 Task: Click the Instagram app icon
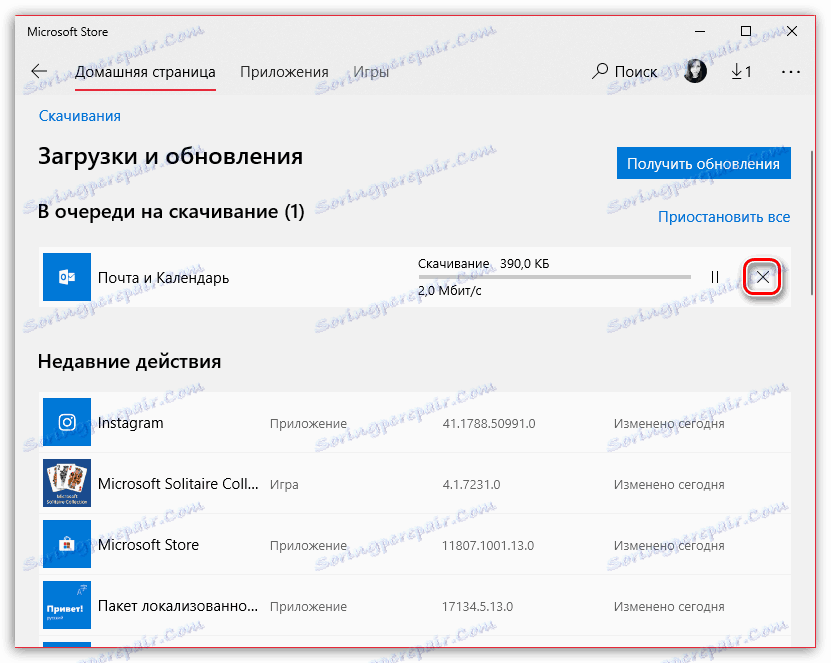[x=66, y=422]
